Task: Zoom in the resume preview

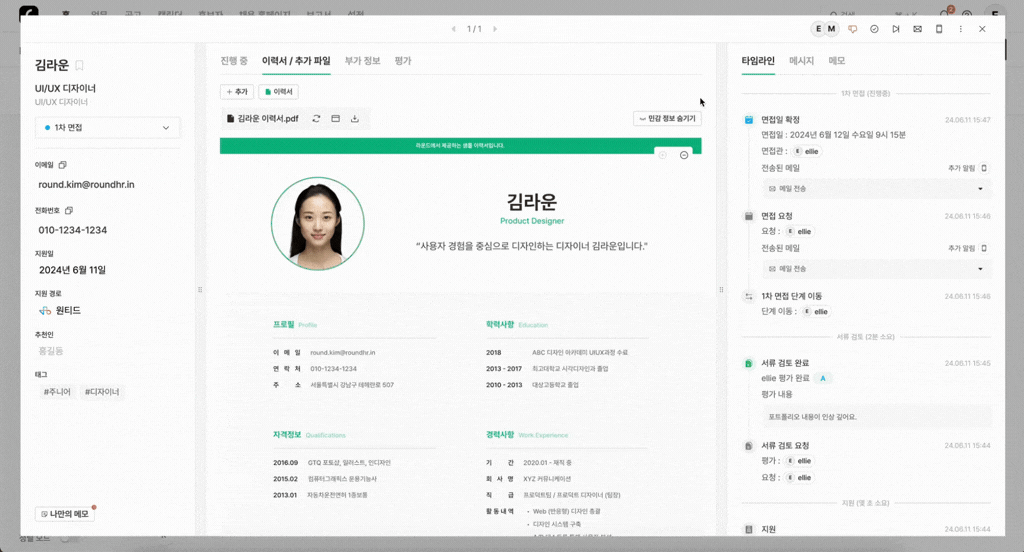Action: pyautogui.click(x=663, y=155)
